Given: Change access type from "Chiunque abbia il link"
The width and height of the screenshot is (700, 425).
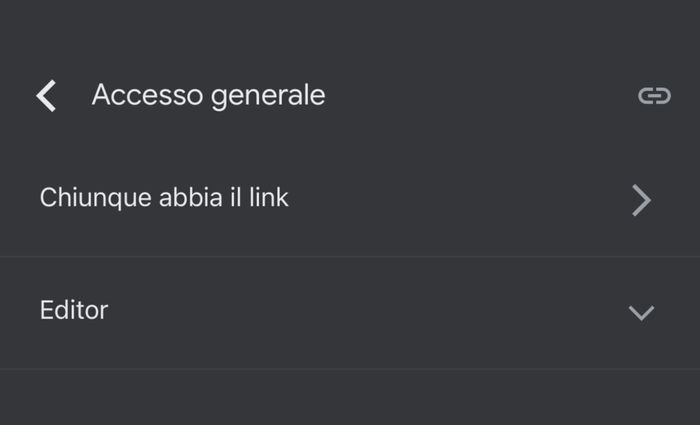Looking at the screenshot, I should (x=164, y=198).
